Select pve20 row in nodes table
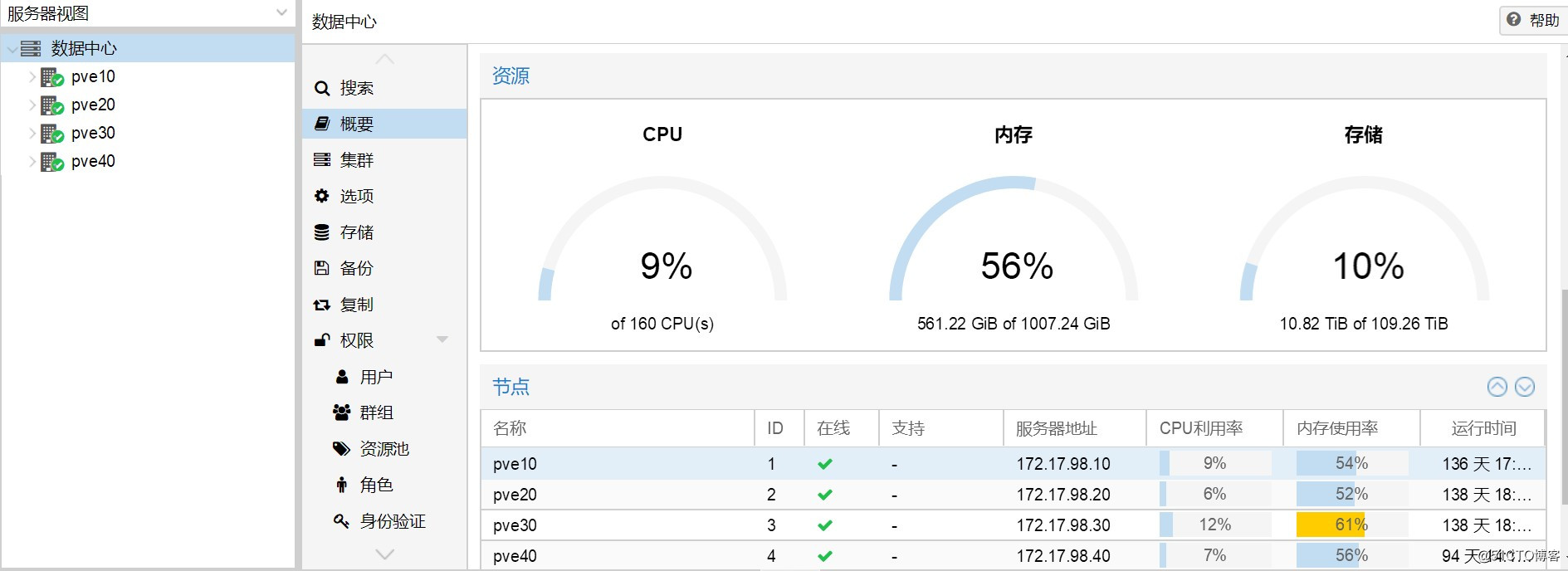 click(x=1013, y=495)
